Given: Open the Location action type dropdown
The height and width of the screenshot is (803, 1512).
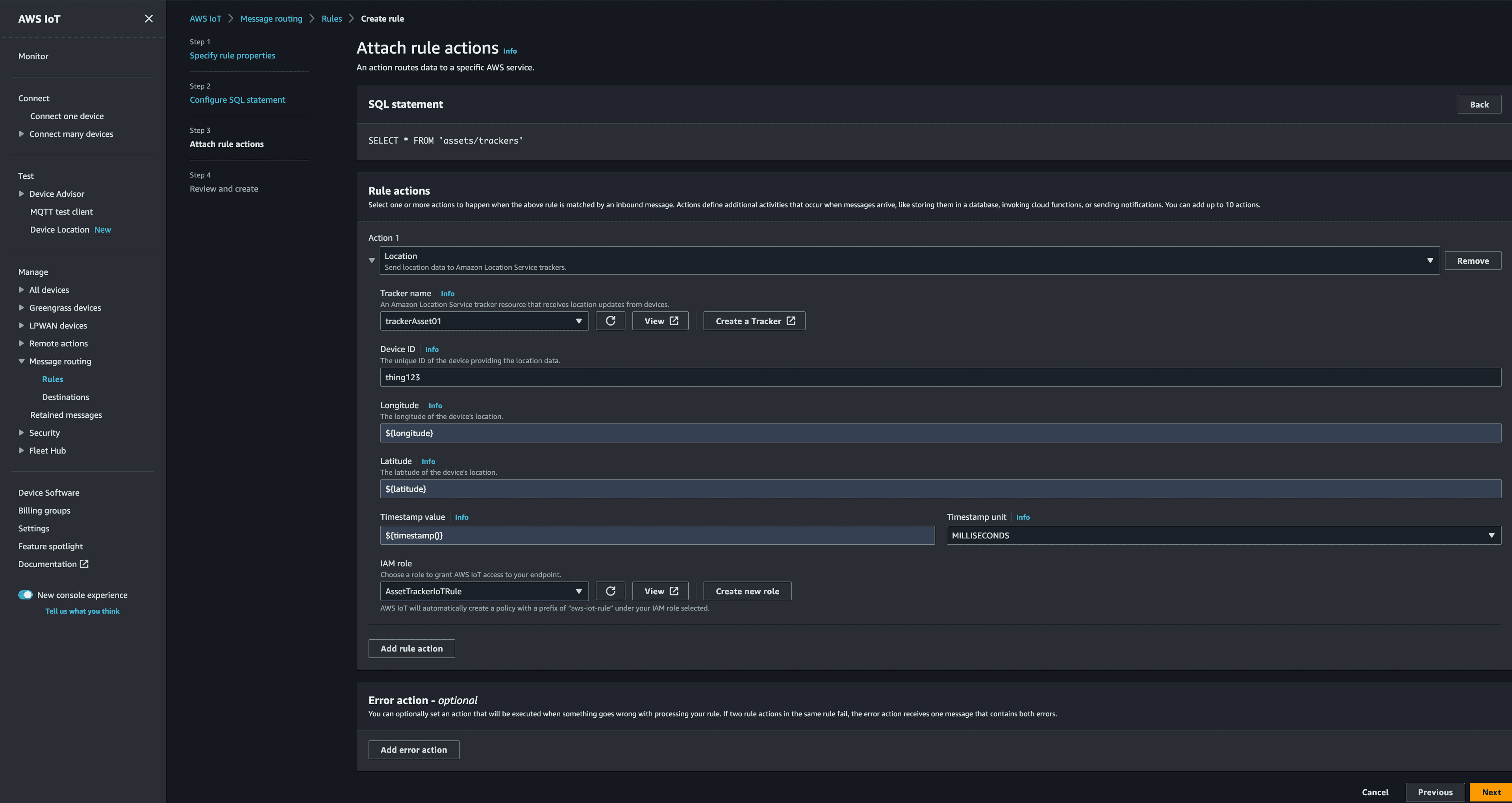Looking at the screenshot, I should tap(909, 261).
